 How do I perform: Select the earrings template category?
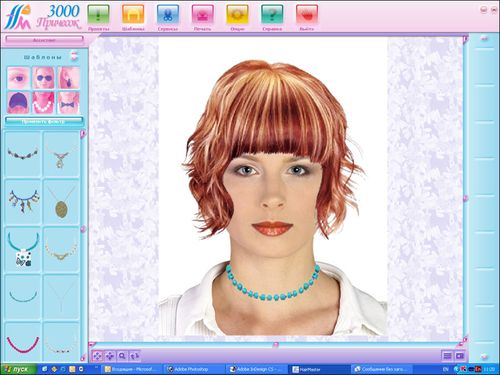click(x=69, y=77)
